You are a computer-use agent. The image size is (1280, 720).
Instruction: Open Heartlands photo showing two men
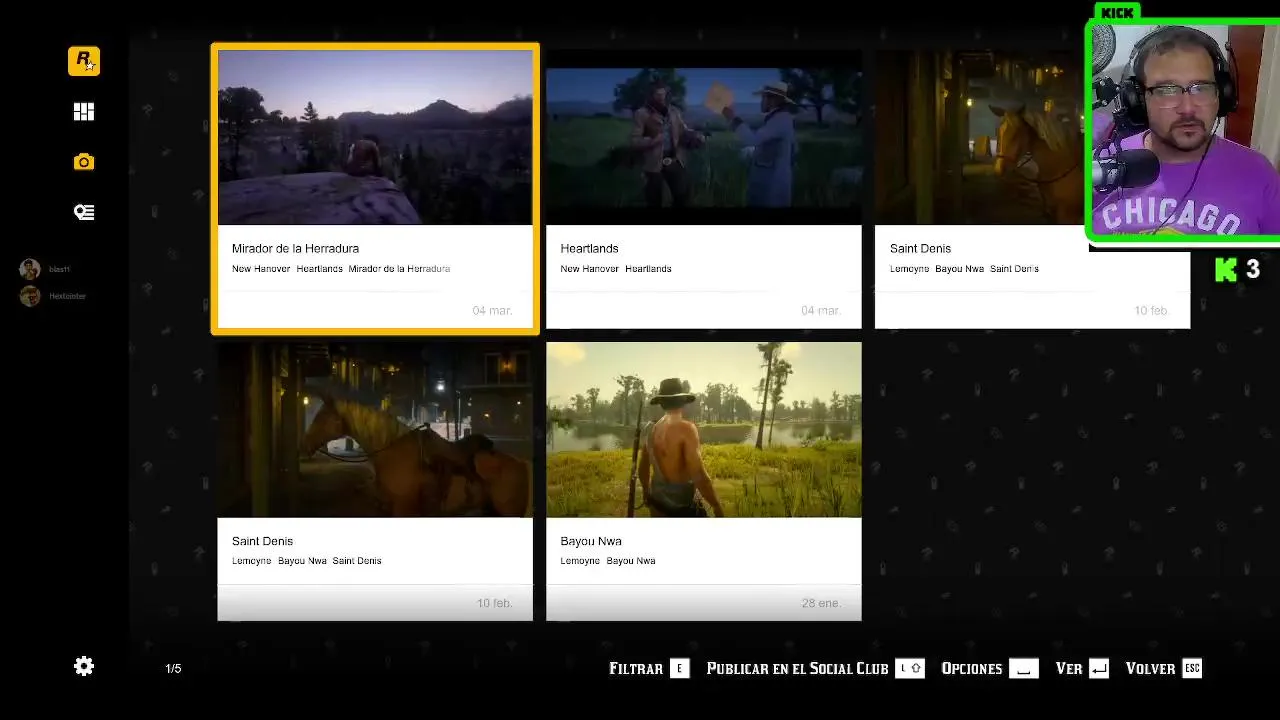[703, 138]
